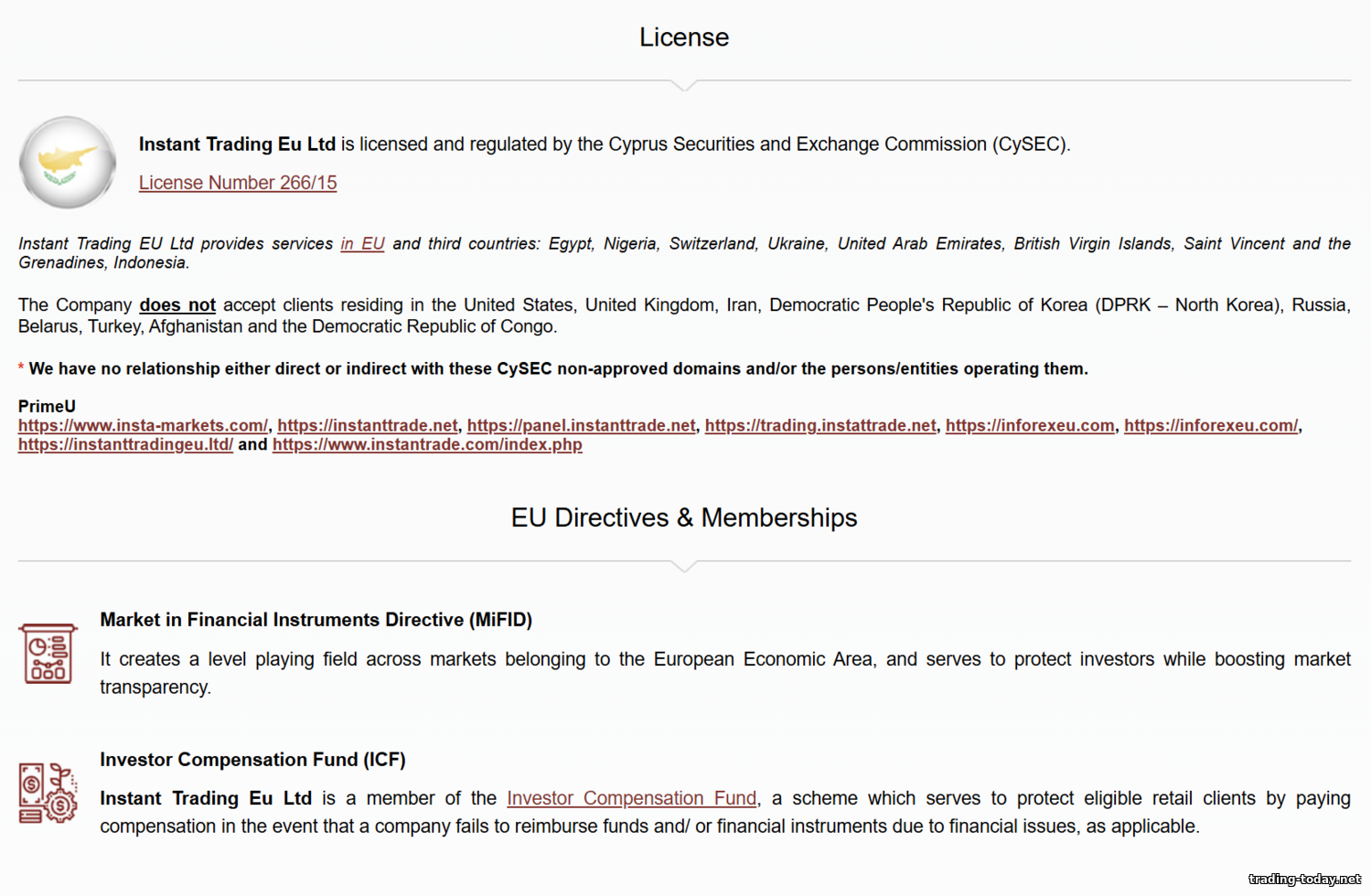This screenshot has height=896, width=1371.
Task: Open the inforexeu.com link without trailing slash
Action: pos(1029,425)
